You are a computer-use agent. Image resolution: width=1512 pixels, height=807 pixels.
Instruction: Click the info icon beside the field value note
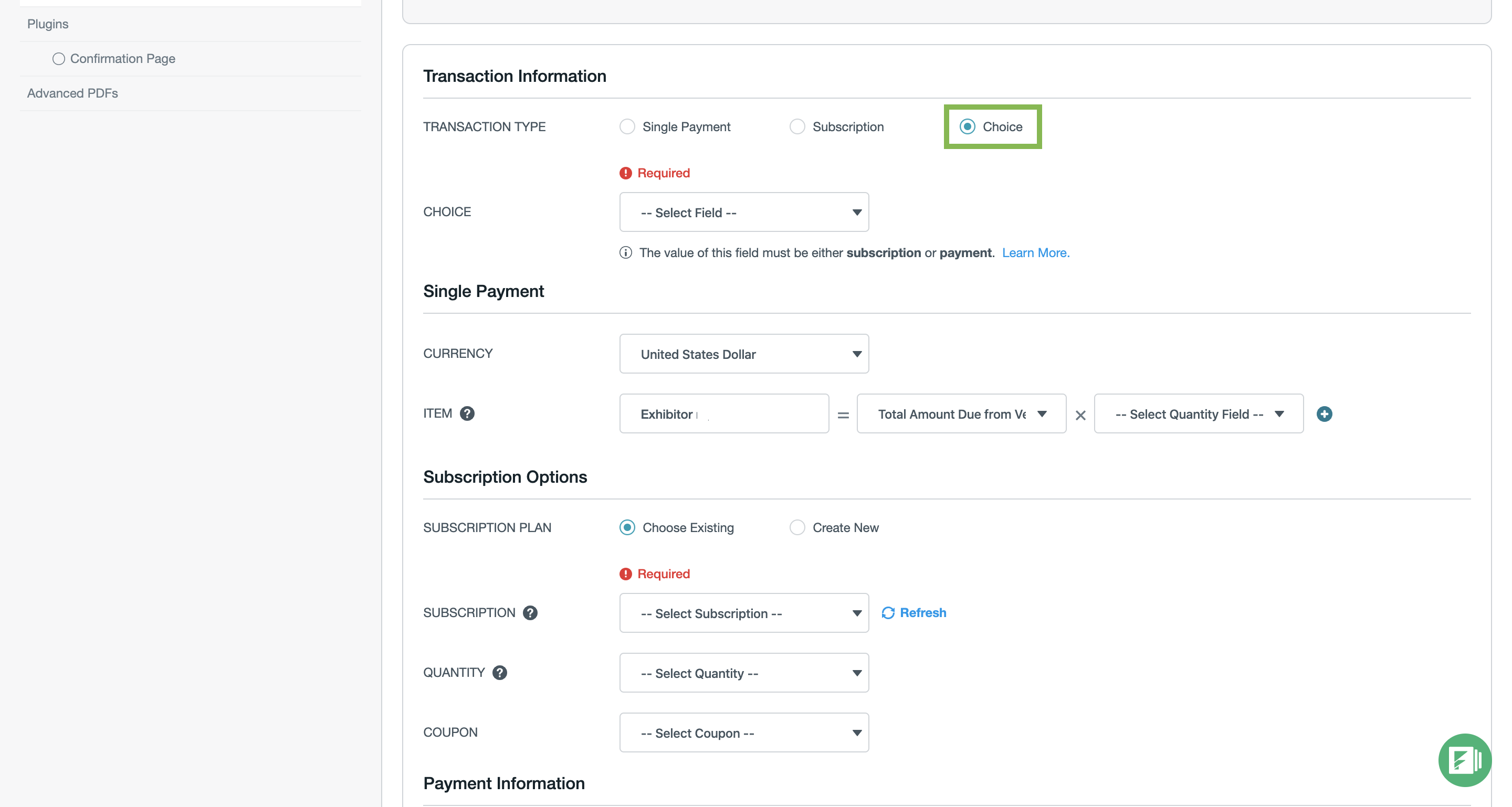coord(626,253)
